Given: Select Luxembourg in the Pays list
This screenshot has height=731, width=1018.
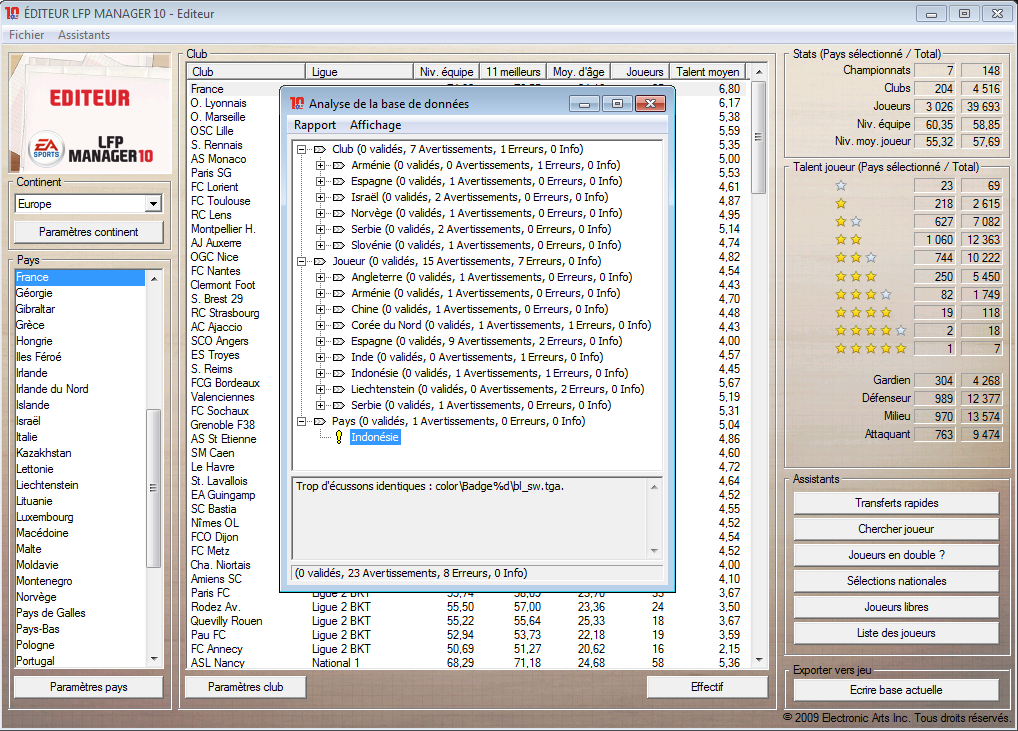Looking at the screenshot, I should click(45, 517).
